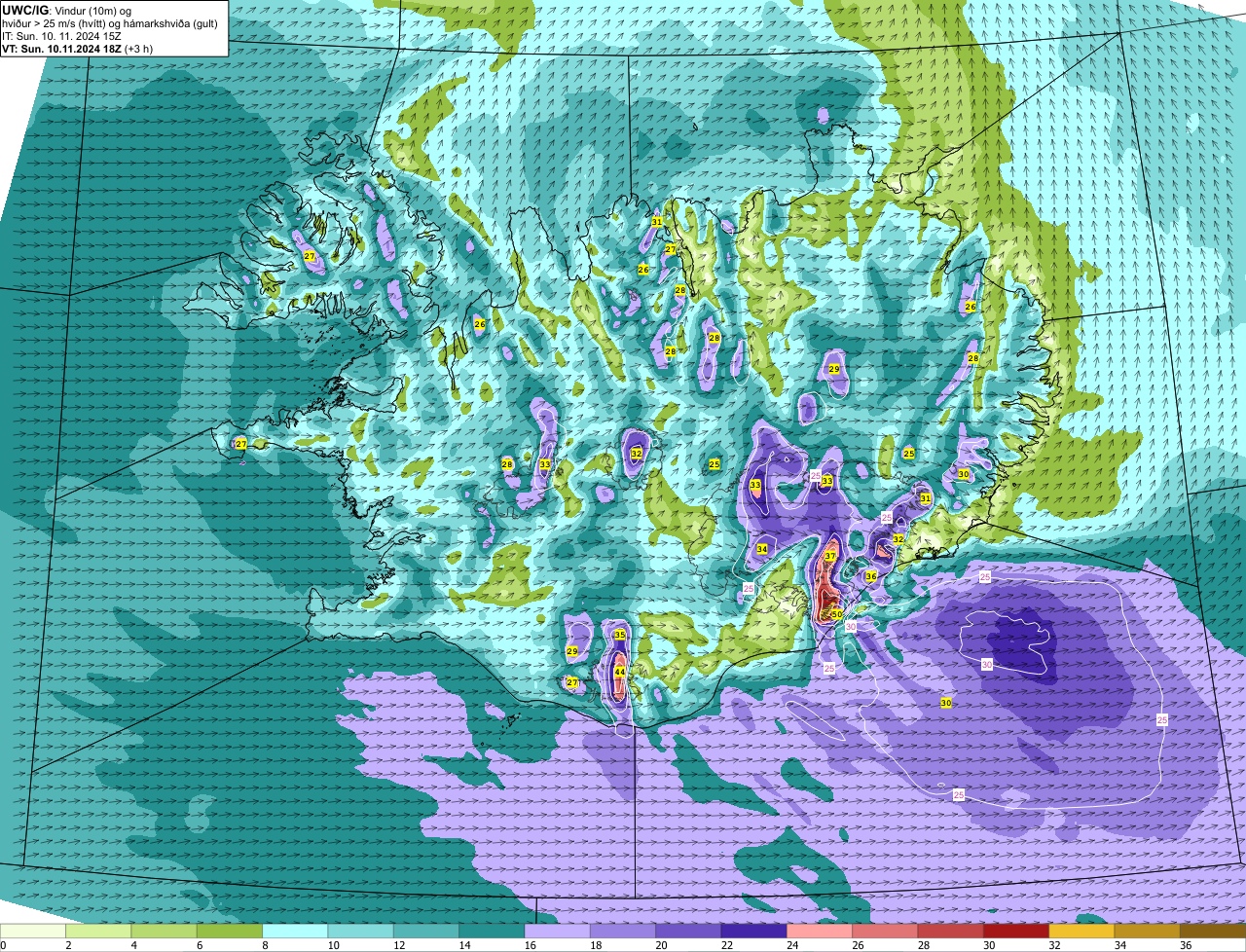The image size is (1246, 952).
Task: Pick the 34–36 mustard scale swatch
Action: click(1147, 932)
